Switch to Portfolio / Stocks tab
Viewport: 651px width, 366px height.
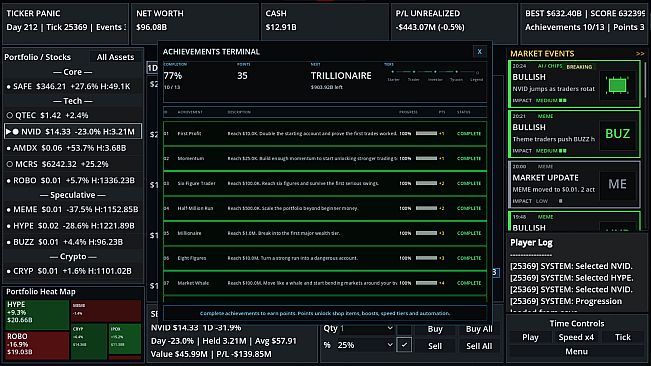(37, 57)
